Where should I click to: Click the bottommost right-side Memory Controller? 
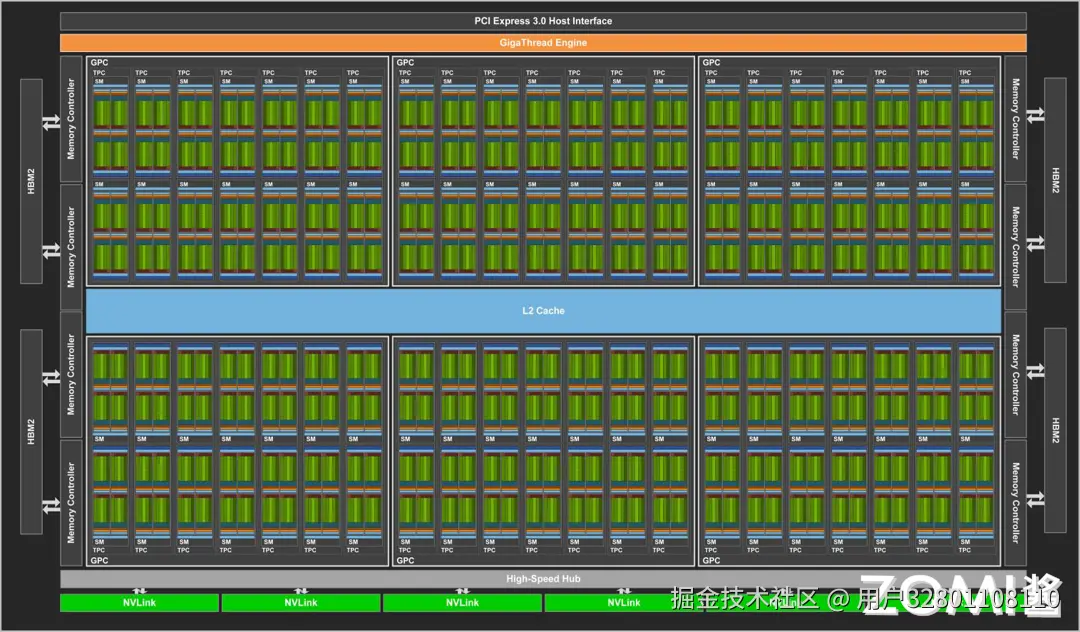1014,502
